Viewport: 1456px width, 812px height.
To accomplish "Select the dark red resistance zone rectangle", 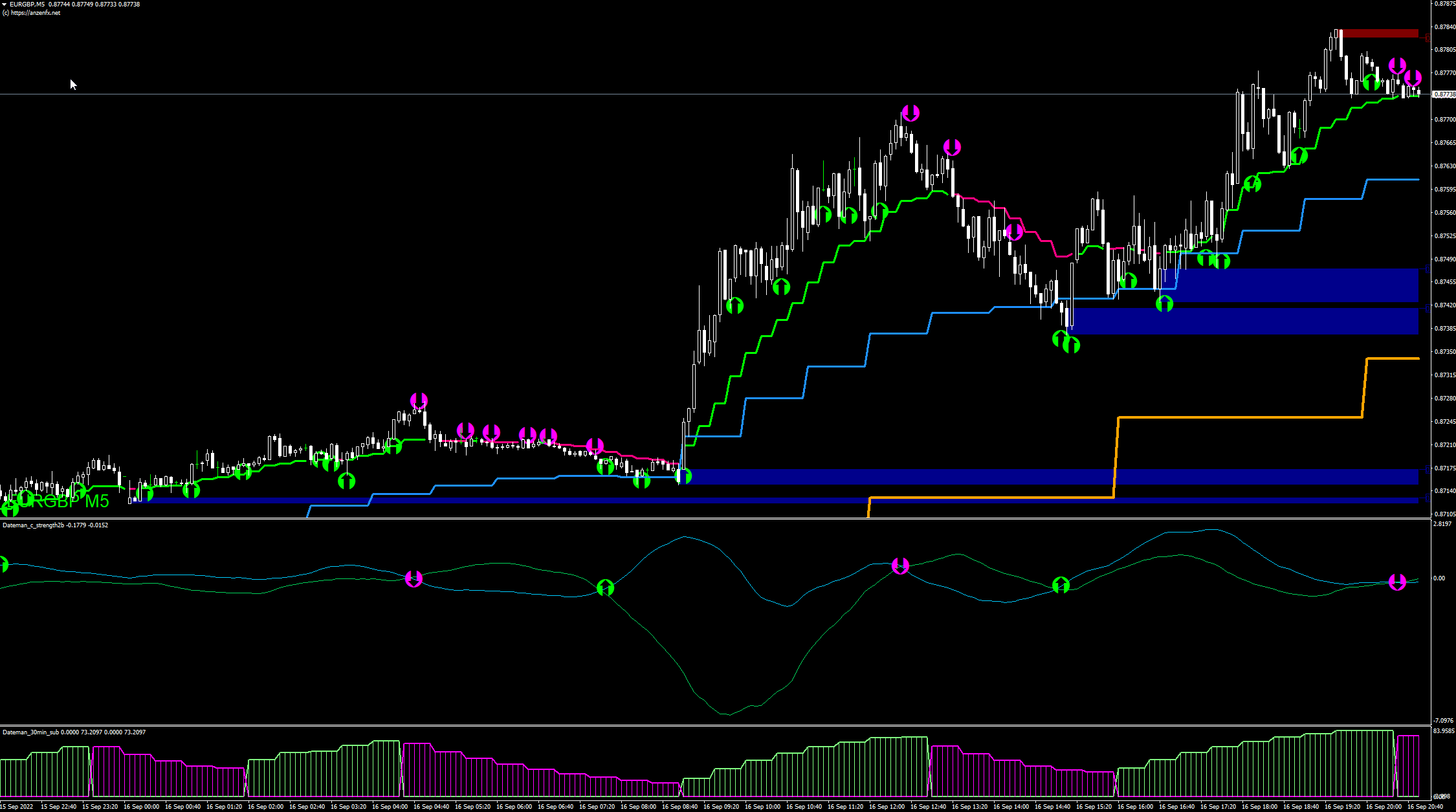I will pos(1380,33).
